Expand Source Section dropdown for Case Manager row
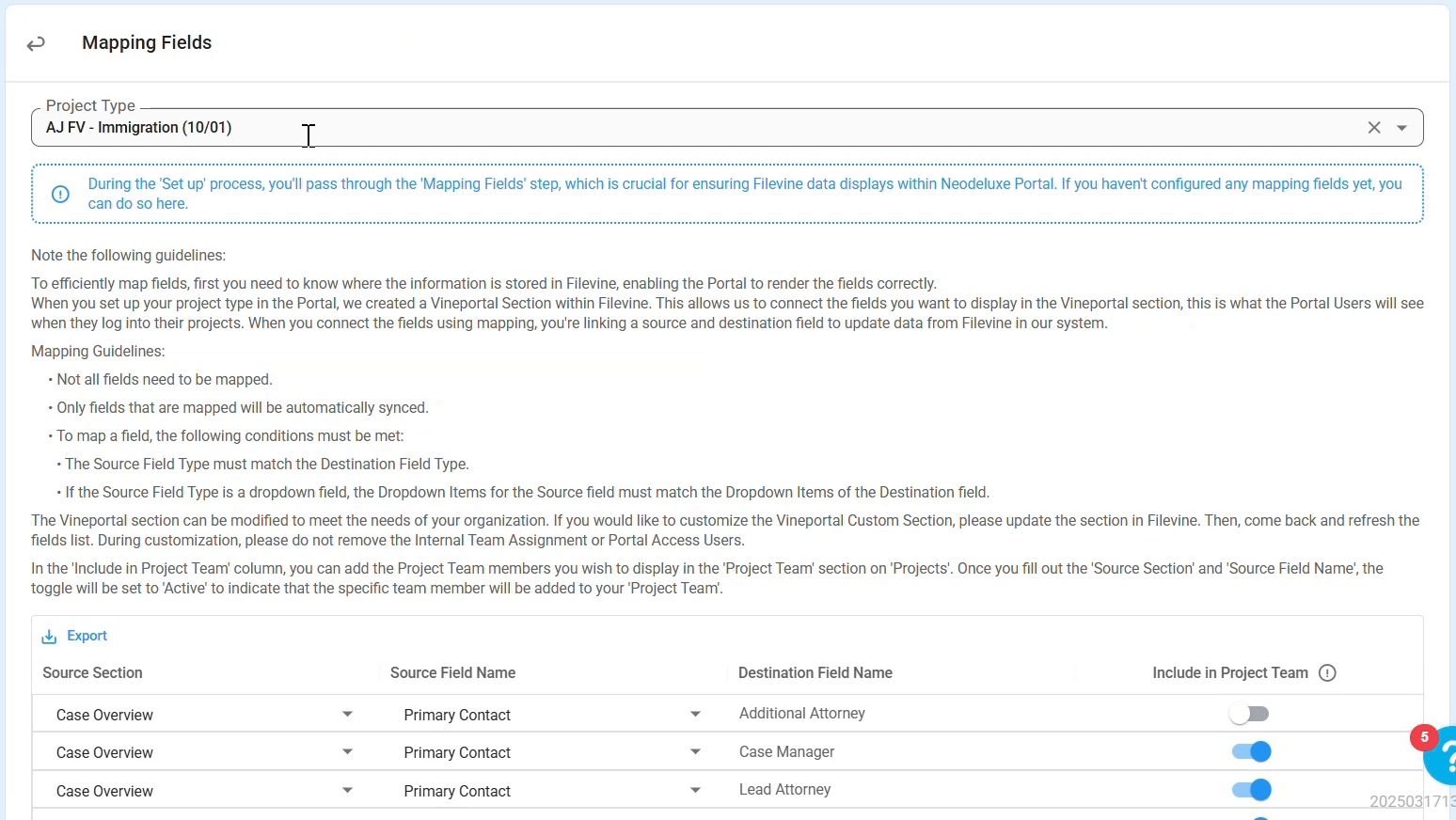Viewport: 1456px width, 820px height. tap(347, 752)
